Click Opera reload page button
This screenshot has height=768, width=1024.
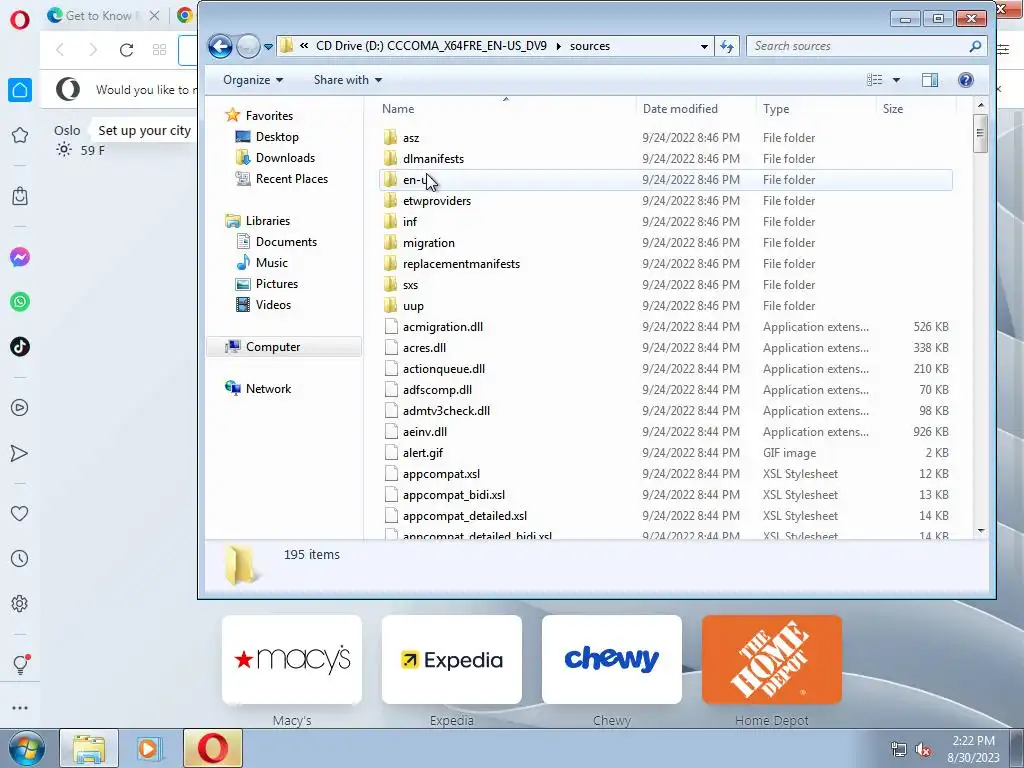tap(126, 50)
